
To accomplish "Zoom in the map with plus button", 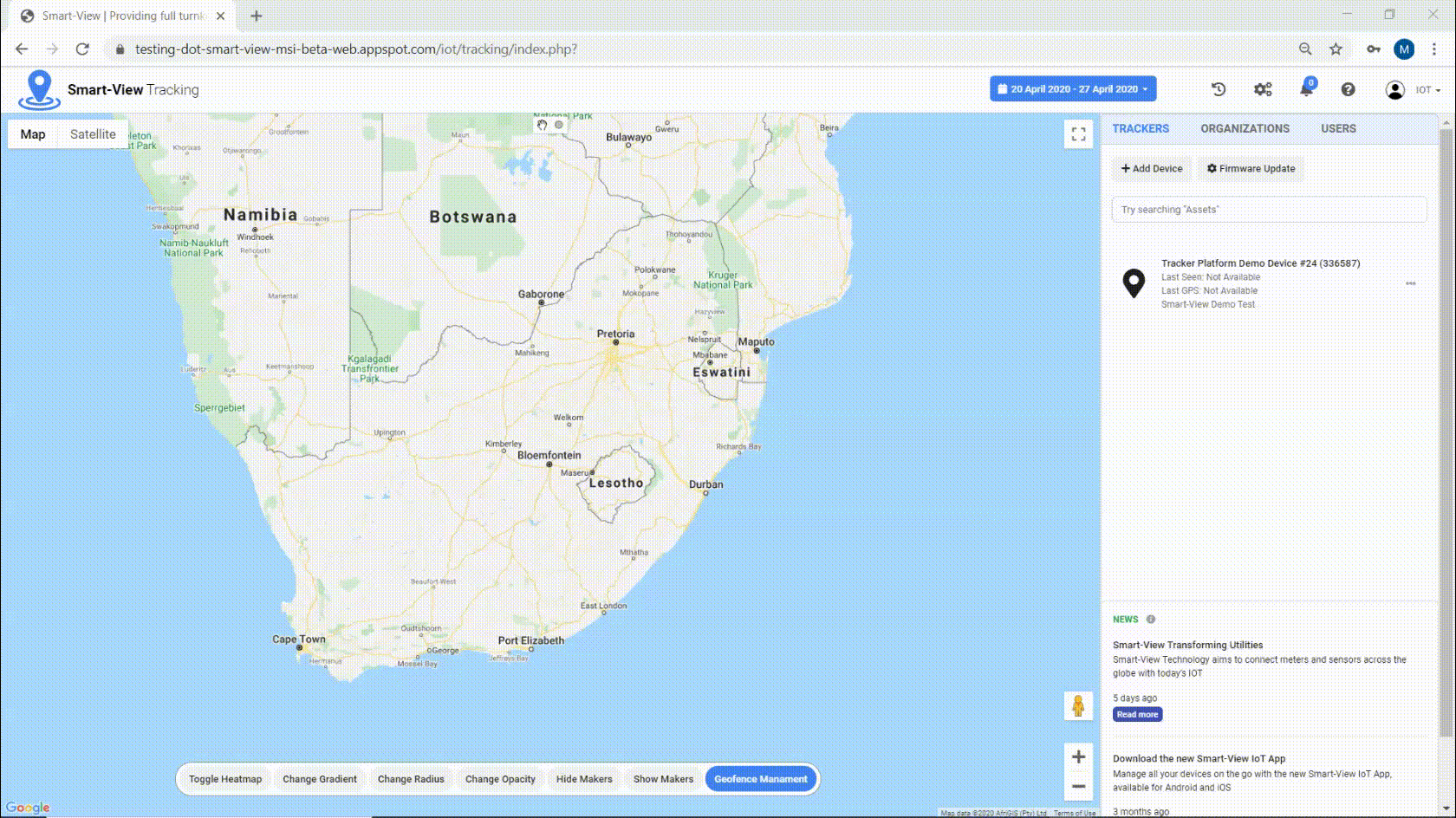I will 1078,756.
